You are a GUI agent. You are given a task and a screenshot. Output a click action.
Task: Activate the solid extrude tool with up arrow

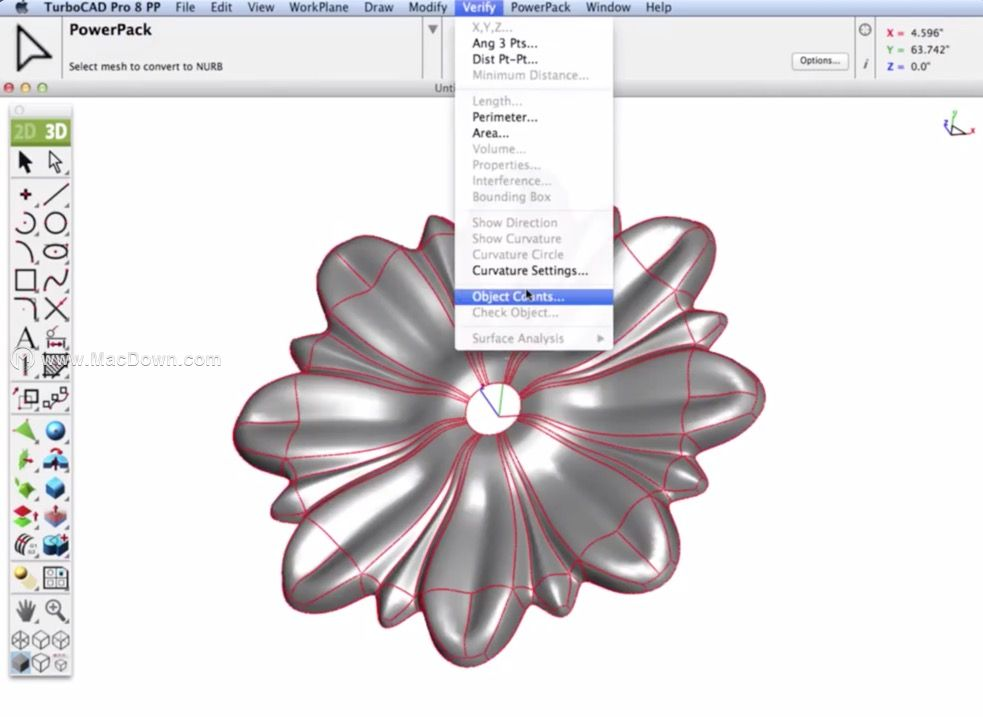point(55,516)
